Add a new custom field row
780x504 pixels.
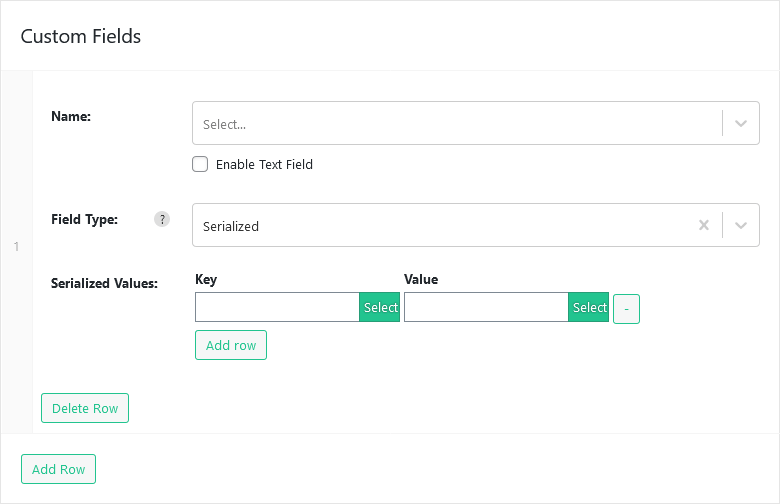pyautogui.click(x=58, y=469)
